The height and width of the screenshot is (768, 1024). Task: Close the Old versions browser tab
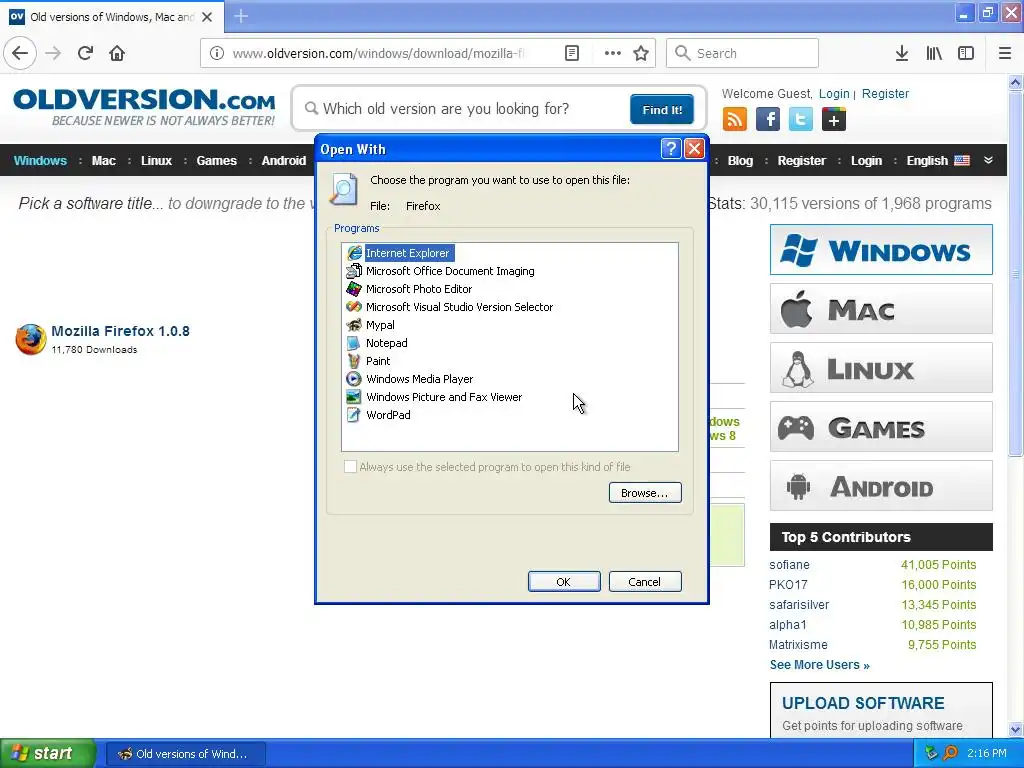coord(207,17)
